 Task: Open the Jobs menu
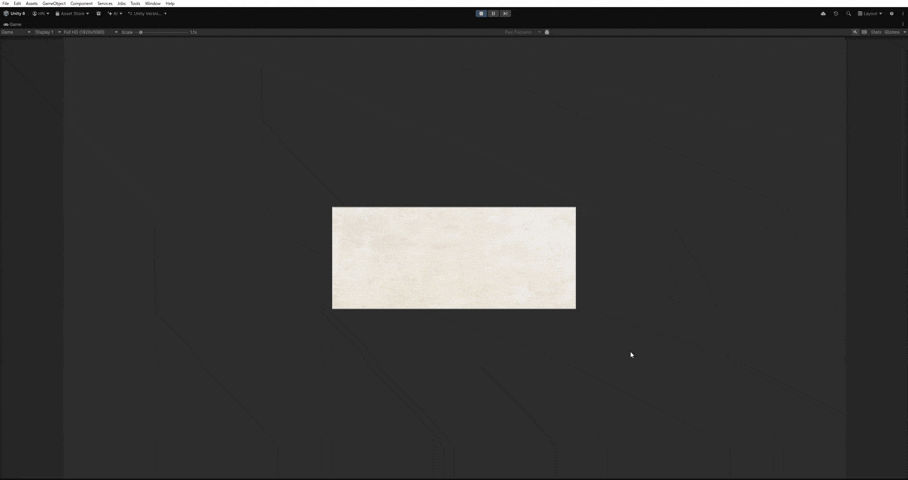(122, 3)
